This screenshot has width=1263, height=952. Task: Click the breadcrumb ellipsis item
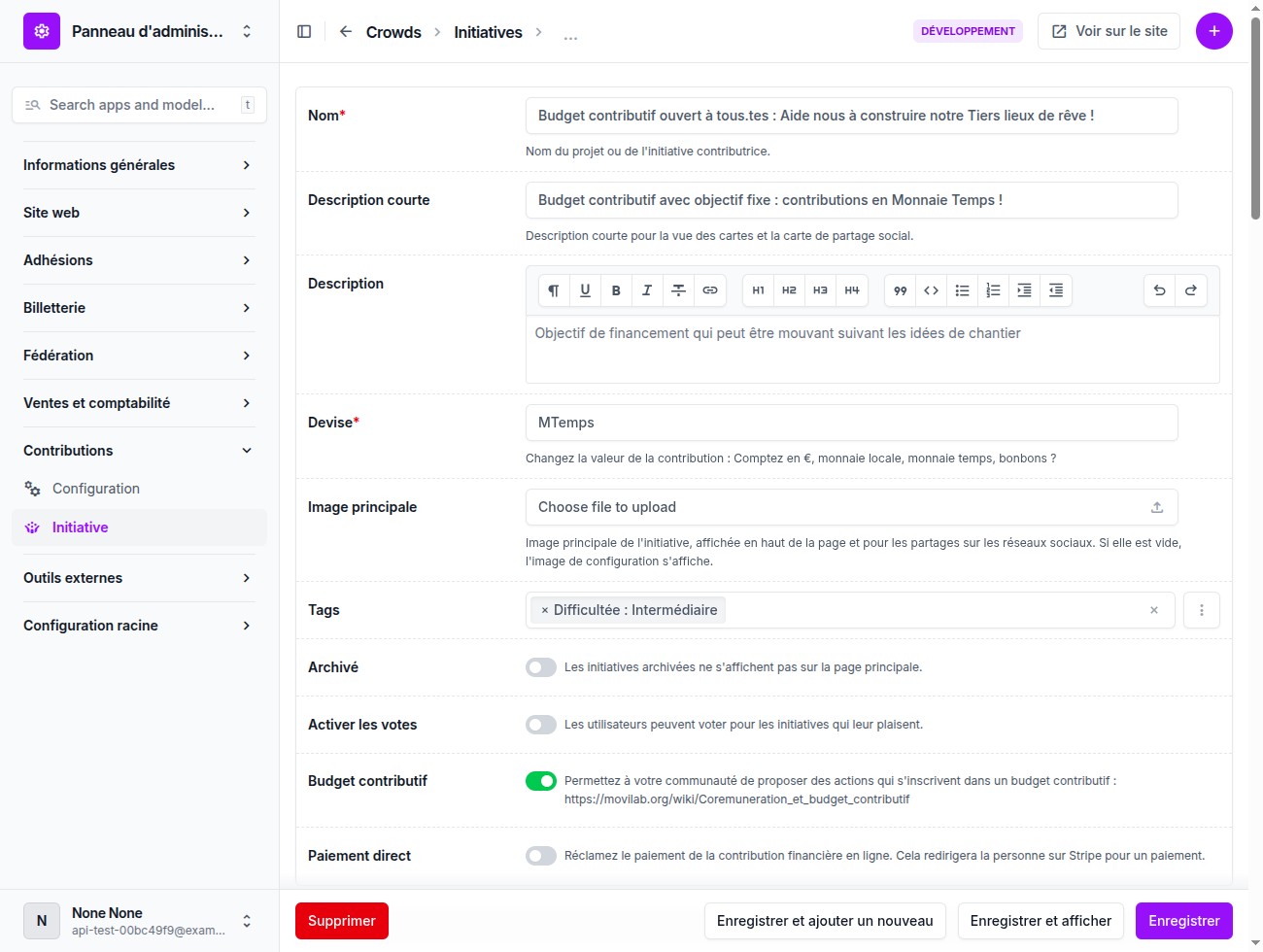pyautogui.click(x=570, y=35)
